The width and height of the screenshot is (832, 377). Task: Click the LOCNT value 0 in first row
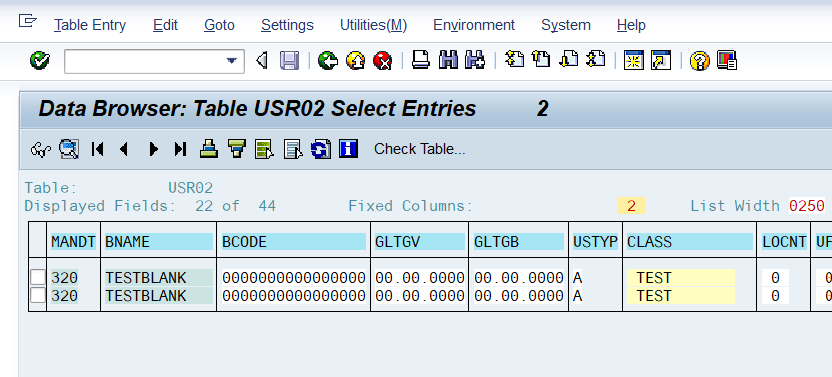pyautogui.click(x=775, y=278)
